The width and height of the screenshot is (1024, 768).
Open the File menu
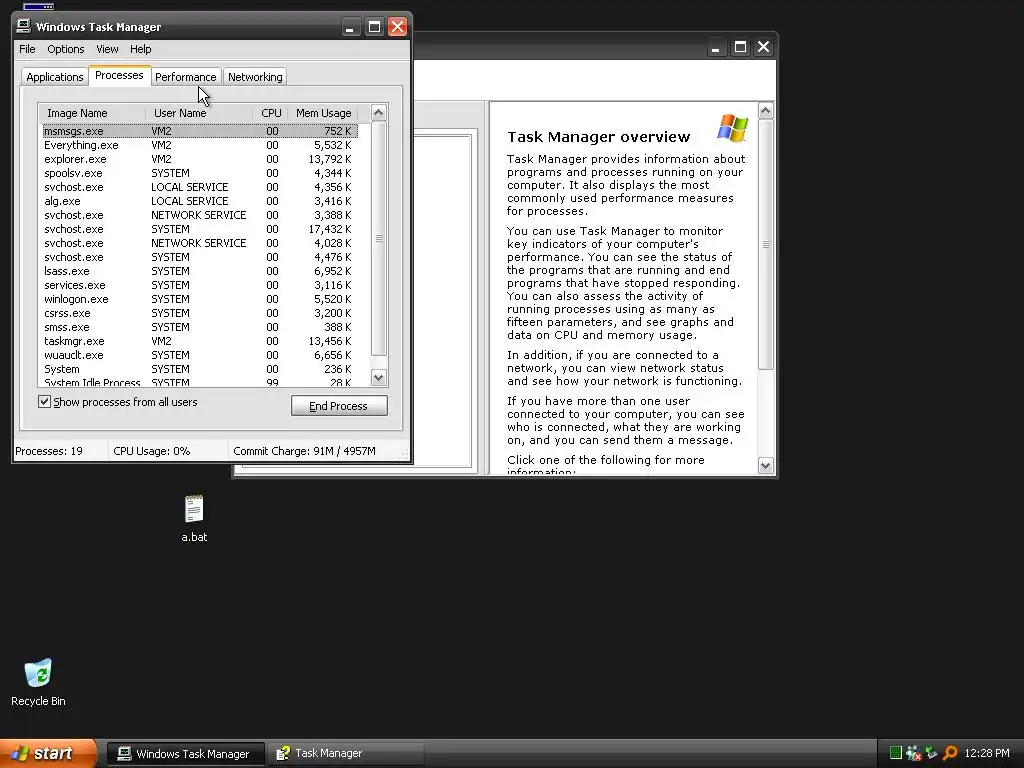pyautogui.click(x=27, y=49)
